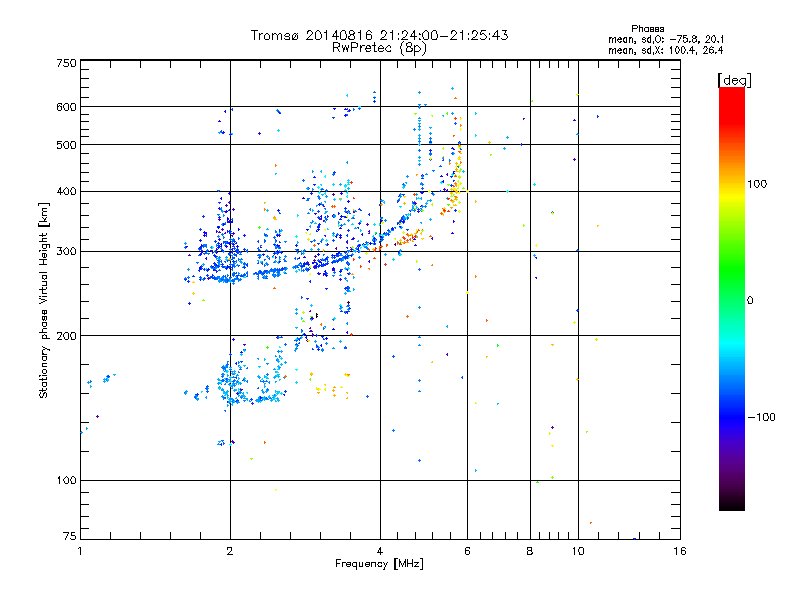
Task: Select the 'mean, sd,O: -75.8, 20.1' text
Action: (x=666, y=39)
